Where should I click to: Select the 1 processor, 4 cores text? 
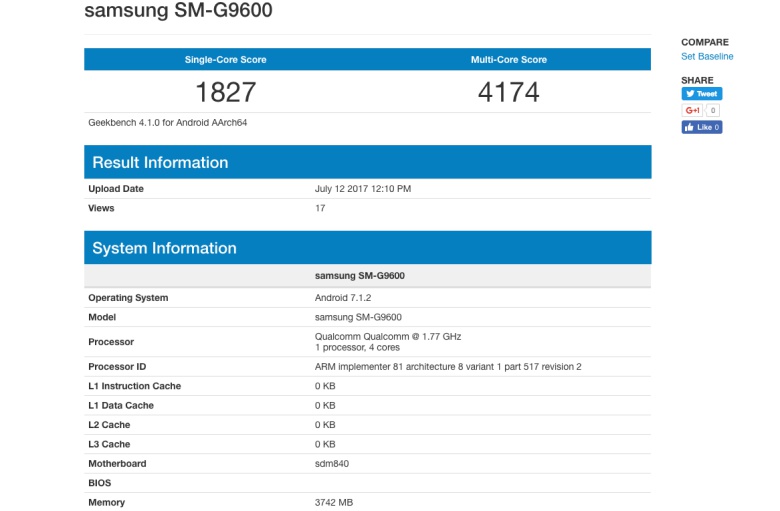click(x=357, y=347)
